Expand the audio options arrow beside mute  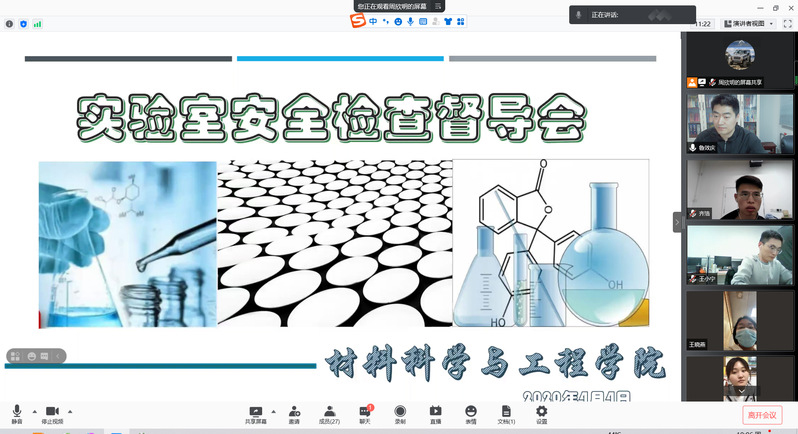[x=35, y=411]
